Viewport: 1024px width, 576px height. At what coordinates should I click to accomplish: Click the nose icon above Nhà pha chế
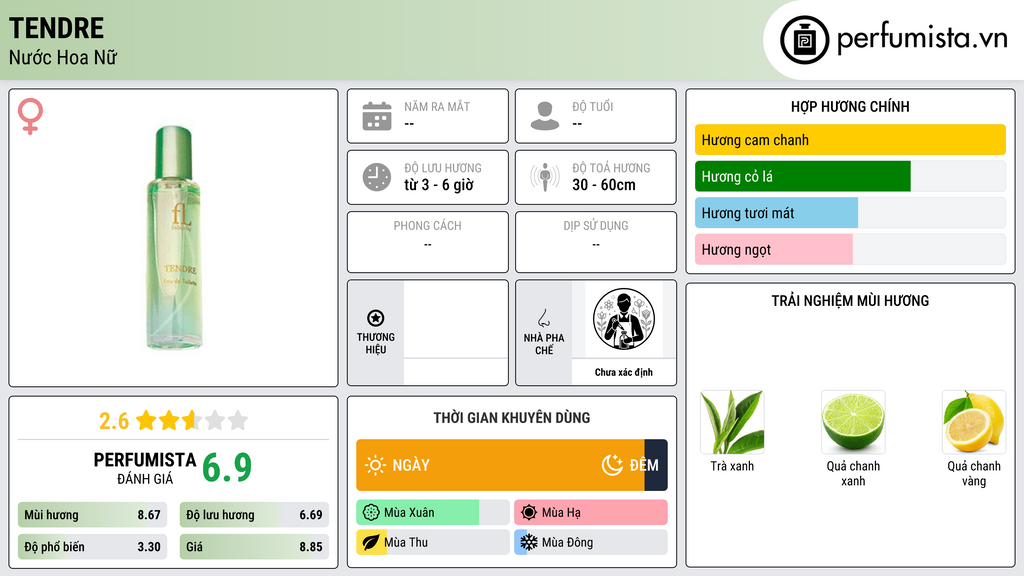pos(543,318)
